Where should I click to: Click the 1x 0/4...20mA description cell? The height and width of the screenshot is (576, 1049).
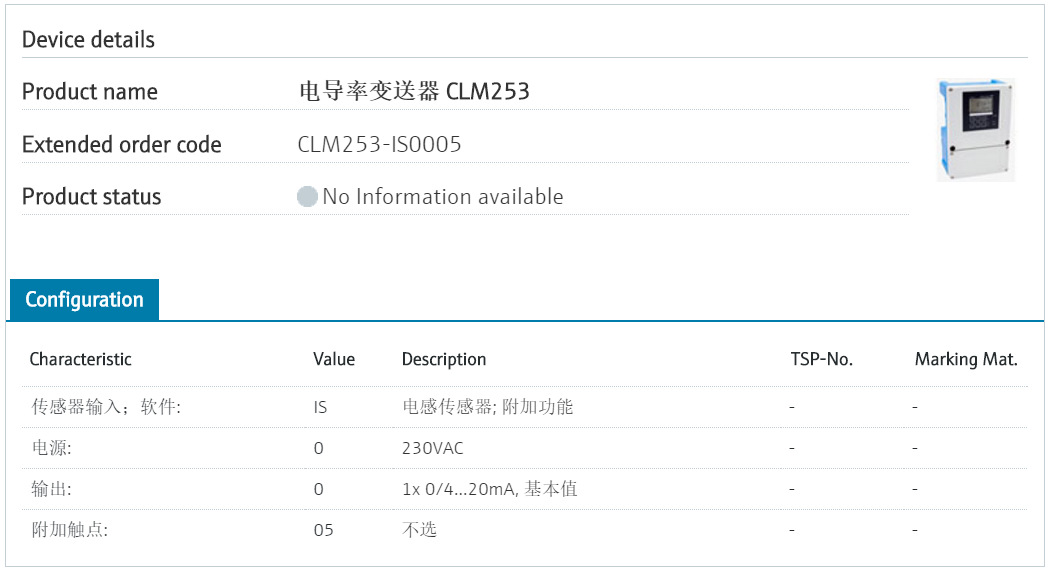489,489
